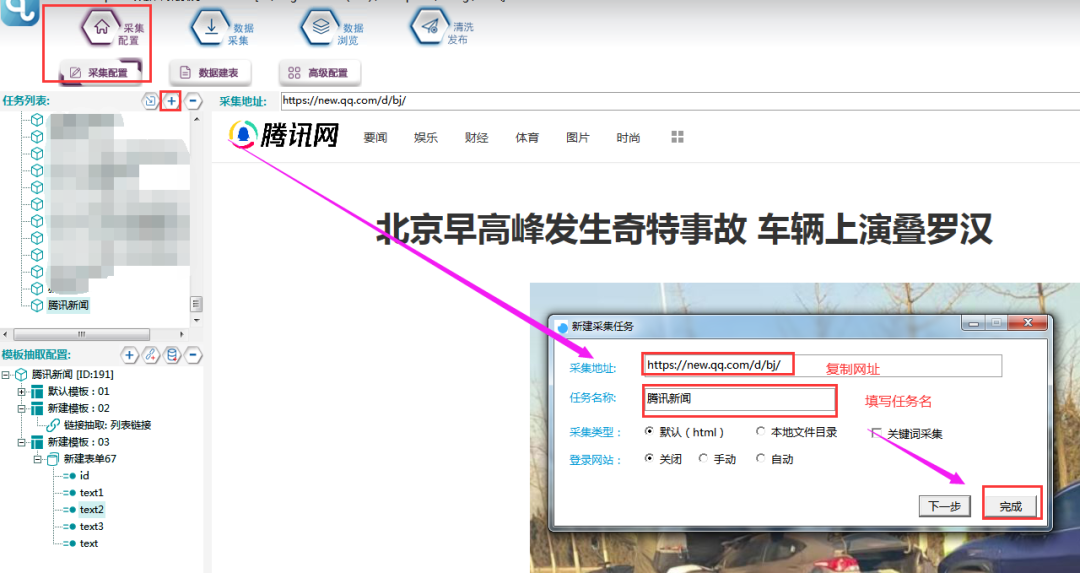Image resolution: width=1080 pixels, height=573 pixels.
Task: Add a new task with the 任务列表 plus icon
Action: (171, 101)
